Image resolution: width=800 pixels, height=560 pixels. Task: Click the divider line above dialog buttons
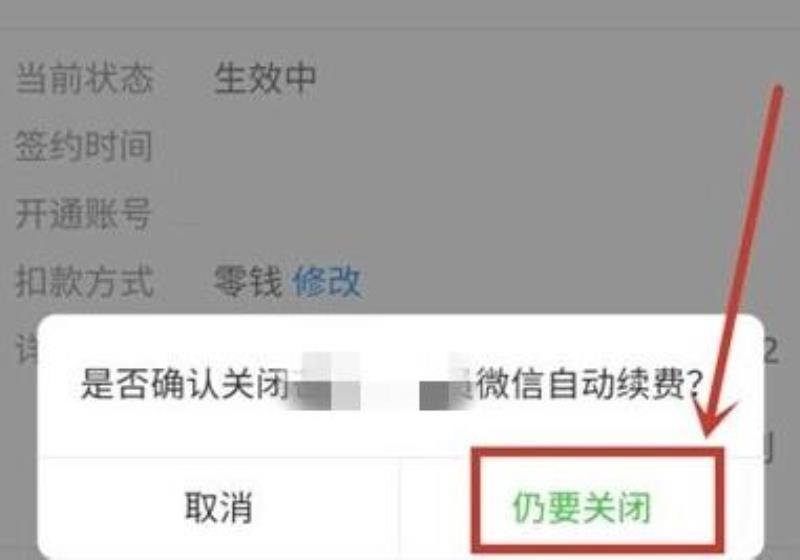coord(401,458)
